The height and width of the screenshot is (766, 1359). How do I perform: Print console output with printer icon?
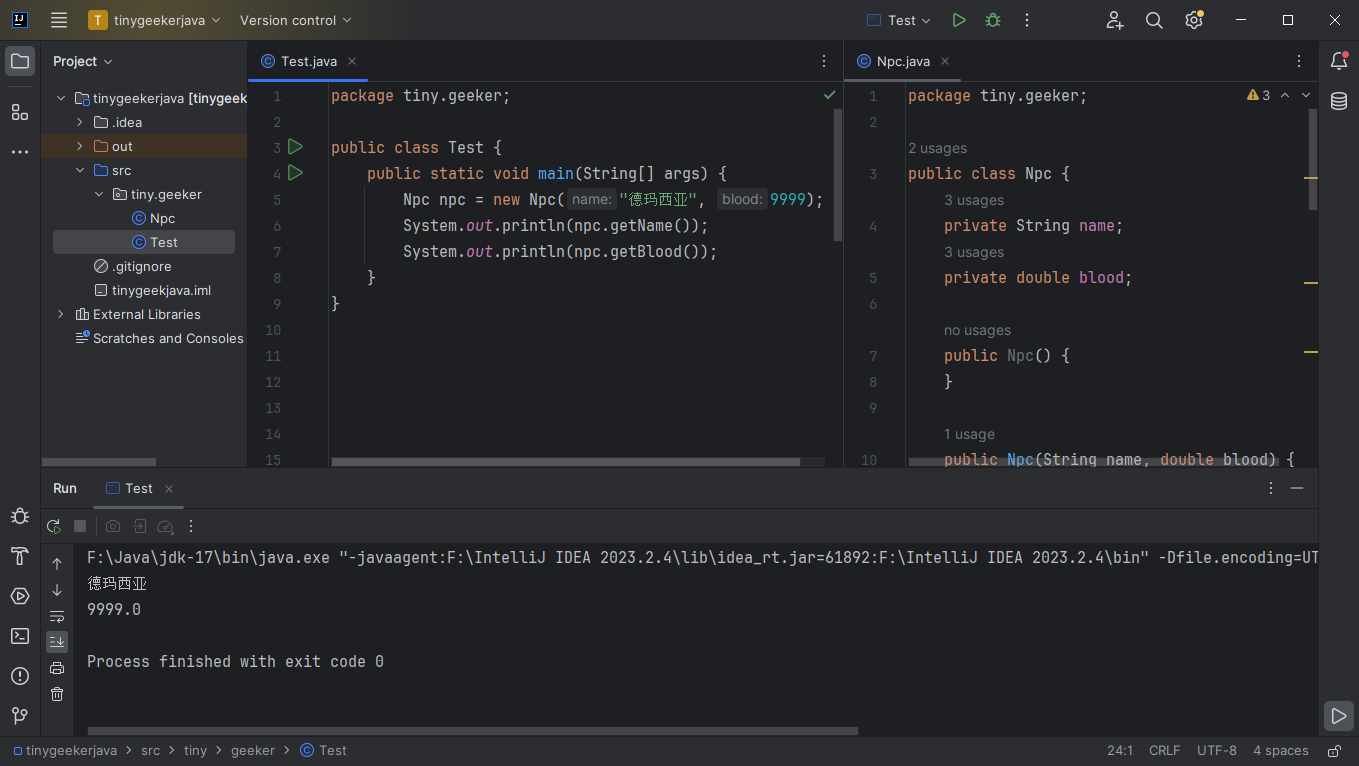tap(57, 668)
